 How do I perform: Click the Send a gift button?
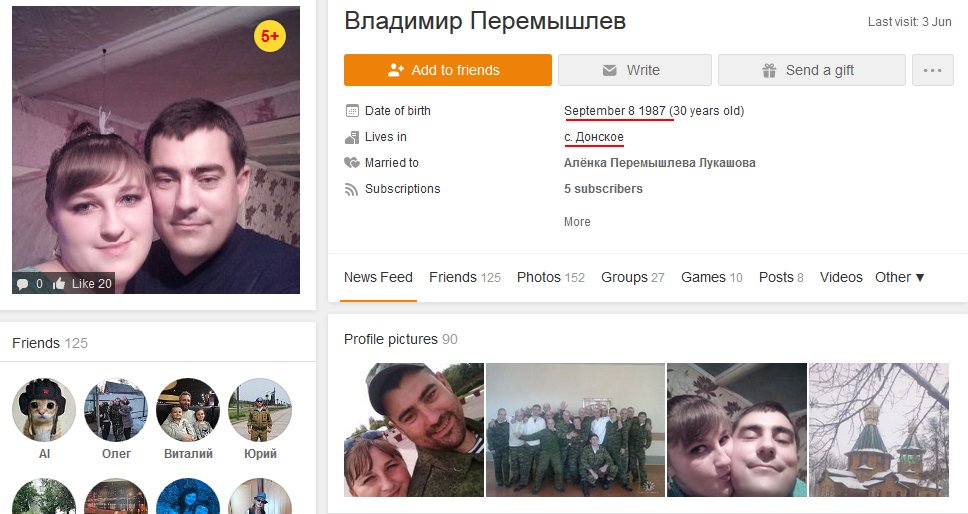[x=811, y=70]
